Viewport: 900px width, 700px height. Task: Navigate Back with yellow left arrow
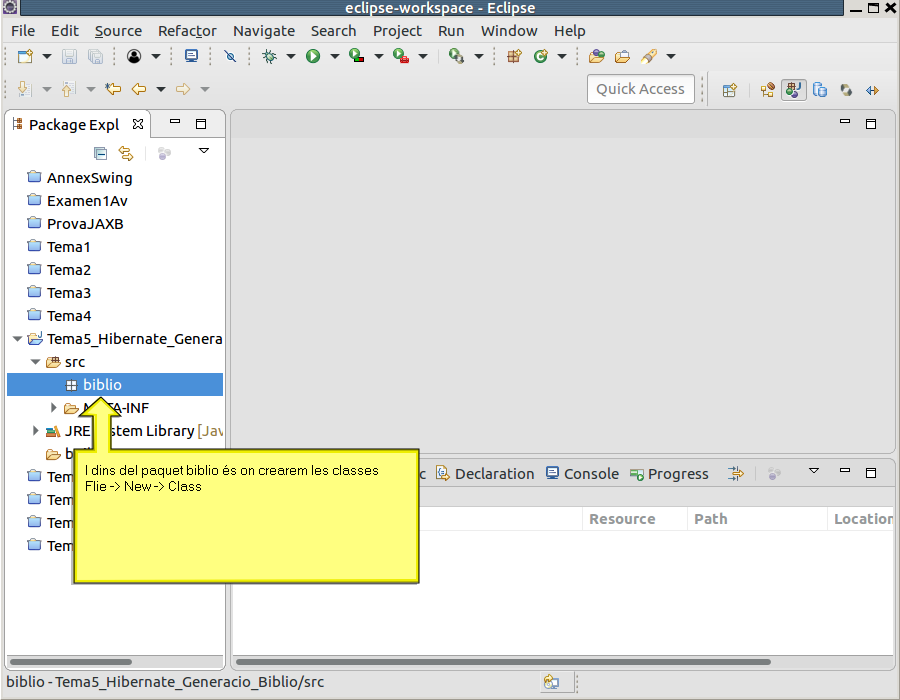point(139,89)
